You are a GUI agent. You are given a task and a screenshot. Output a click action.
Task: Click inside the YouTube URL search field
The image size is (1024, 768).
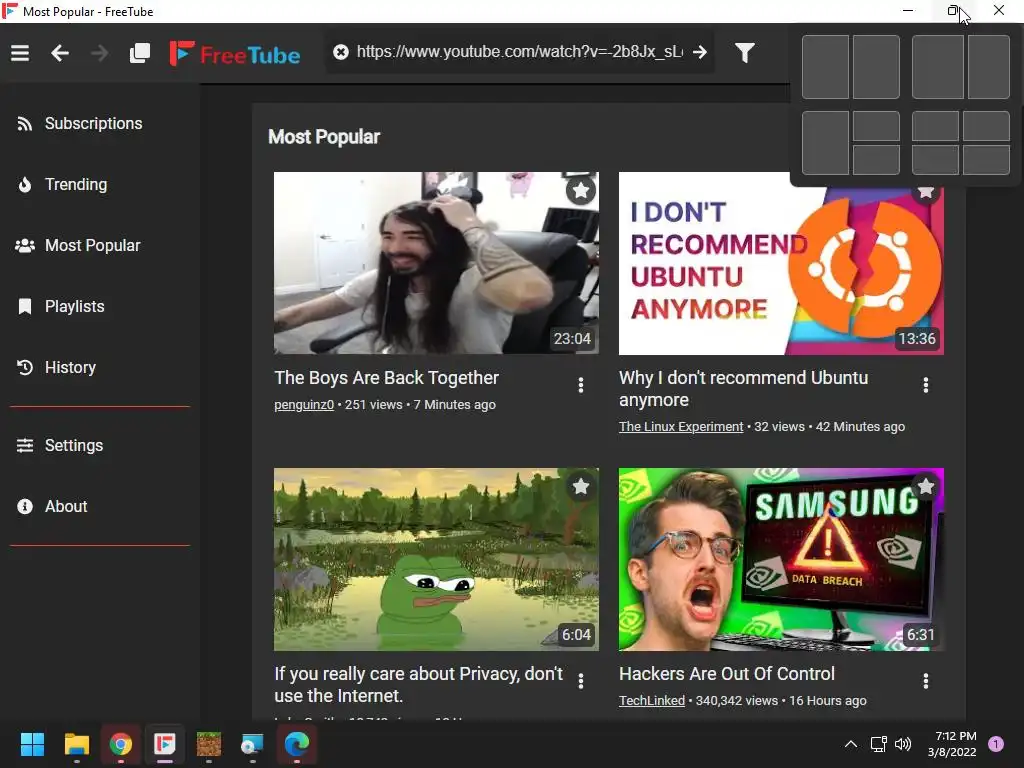[519, 52]
